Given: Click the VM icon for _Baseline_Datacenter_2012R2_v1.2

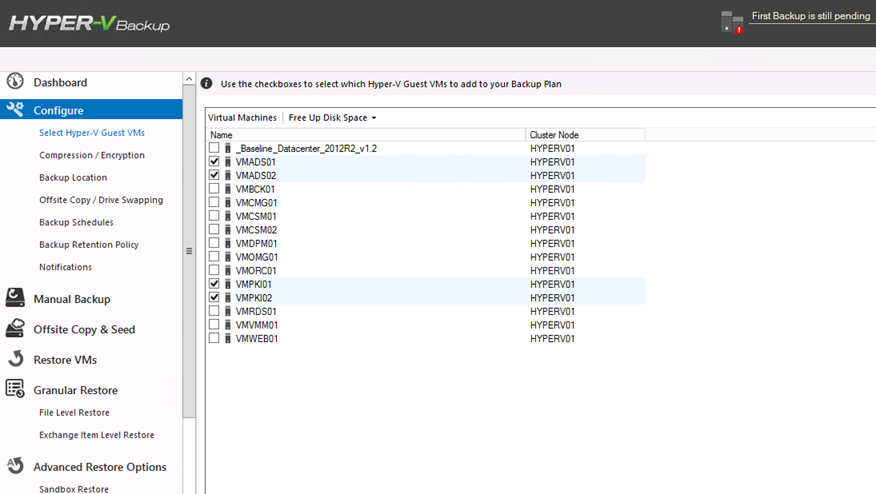Looking at the screenshot, I should (x=228, y=148).
